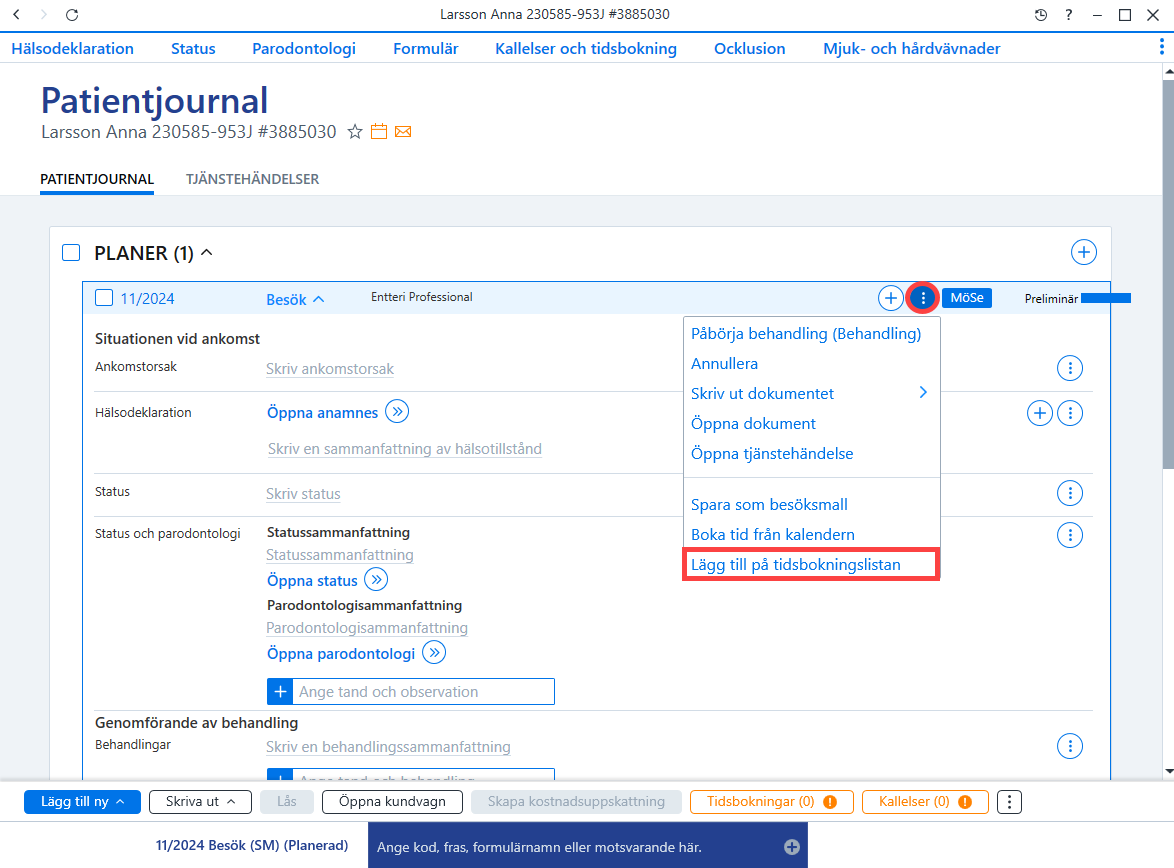
Task: Click the Öppna parodontologi link
Action: click(x=341, y=654)
